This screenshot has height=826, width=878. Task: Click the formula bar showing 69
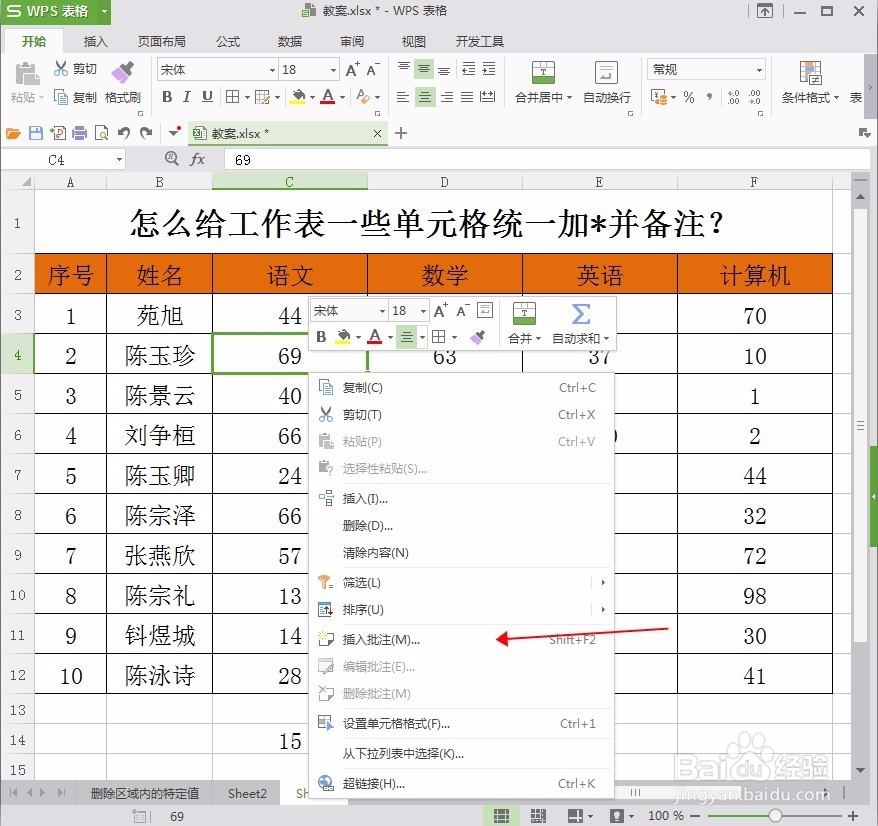[x=546, y=160]
